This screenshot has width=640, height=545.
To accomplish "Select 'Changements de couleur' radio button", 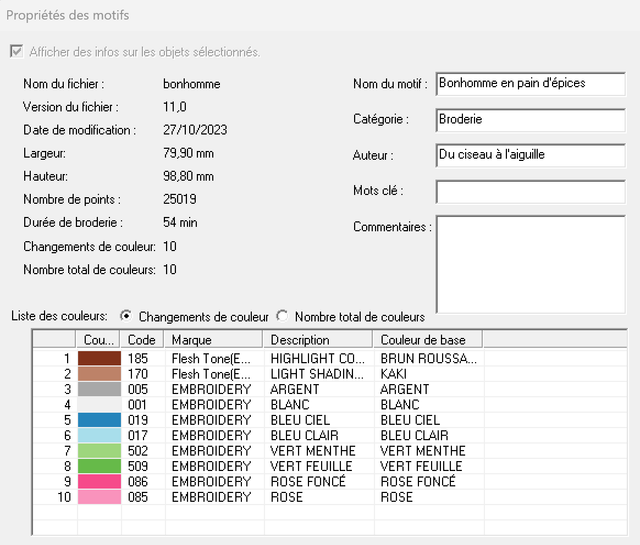I will coord(126,316).
